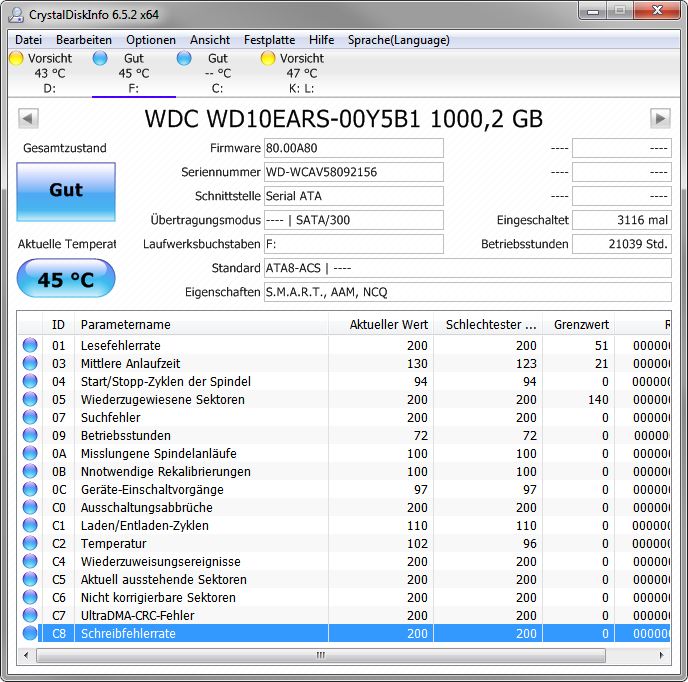Viewport: 688px width, 682px height.
Task: Select disk F: blue Gut status orb
Action: pyautogui.click(x=100, y=58)
